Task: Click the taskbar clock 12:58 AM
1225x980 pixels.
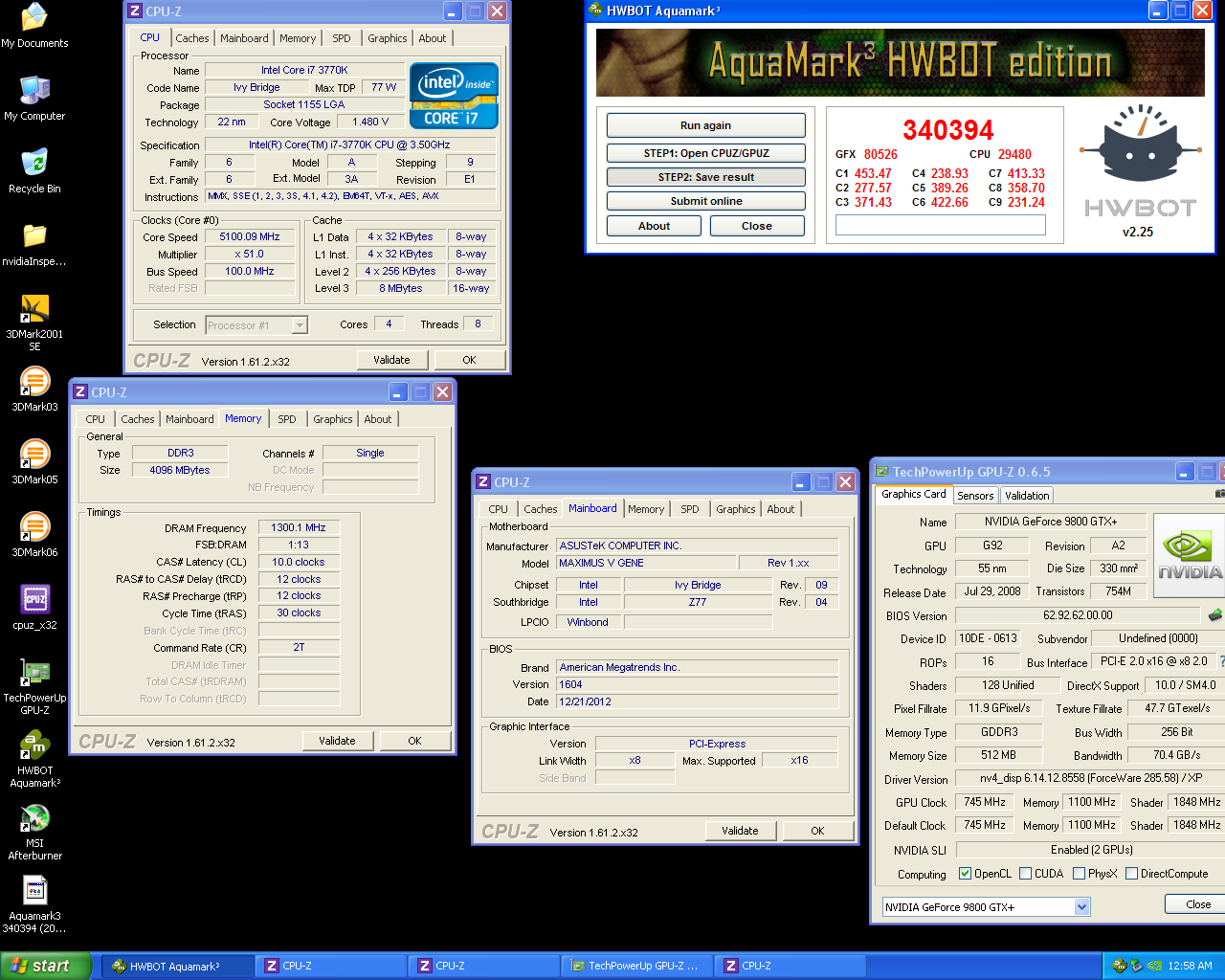Action: pyautogui.click(x=1191, y=966)
